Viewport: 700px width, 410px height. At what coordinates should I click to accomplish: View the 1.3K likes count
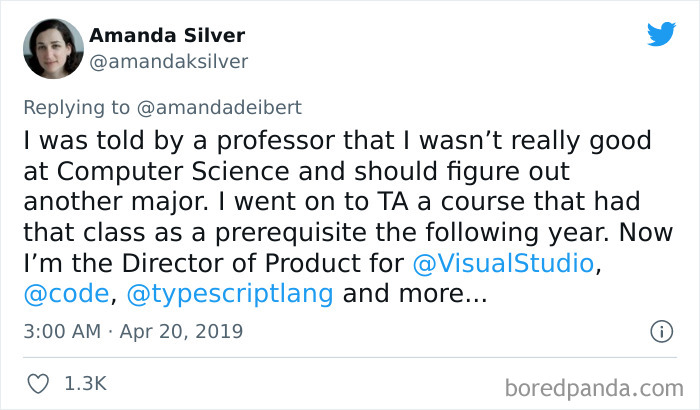tap(85, 383)
